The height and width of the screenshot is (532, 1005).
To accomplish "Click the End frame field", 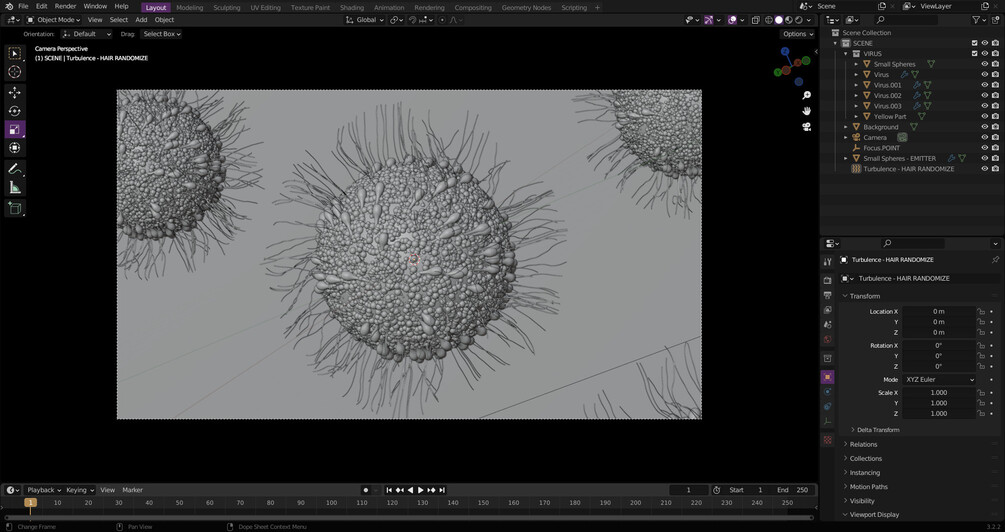I will point(793,490).
